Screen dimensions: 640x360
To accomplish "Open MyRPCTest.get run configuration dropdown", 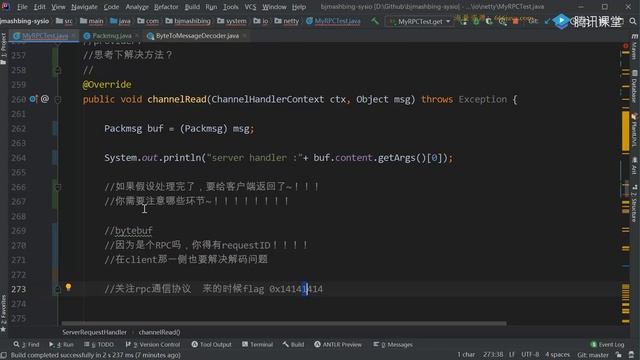I will point(419,21).
